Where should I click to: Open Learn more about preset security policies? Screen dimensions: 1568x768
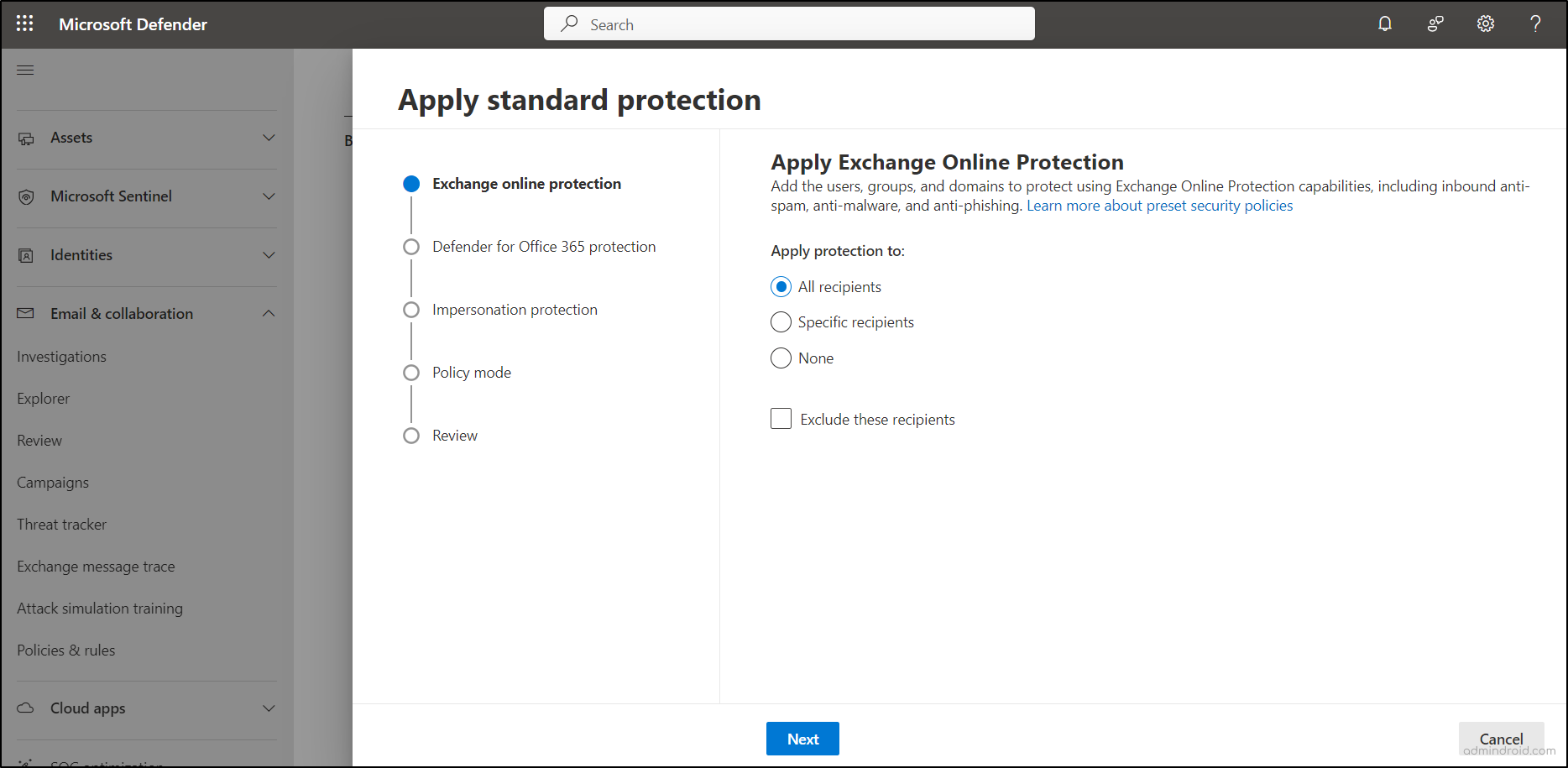[x=1159, y=206]
